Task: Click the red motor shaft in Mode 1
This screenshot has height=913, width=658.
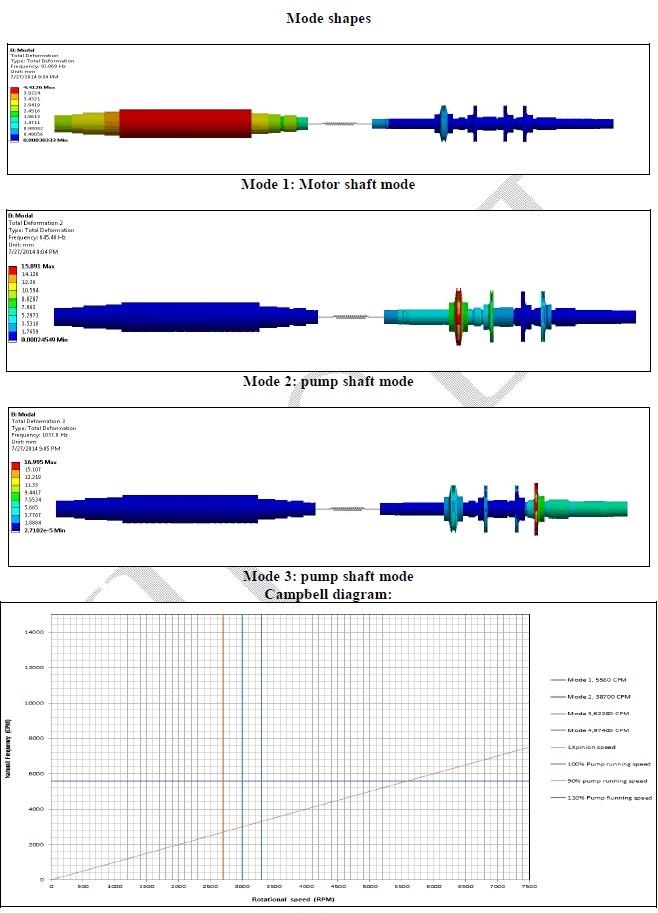Action: pyautogui.click(x=183, y=123)
